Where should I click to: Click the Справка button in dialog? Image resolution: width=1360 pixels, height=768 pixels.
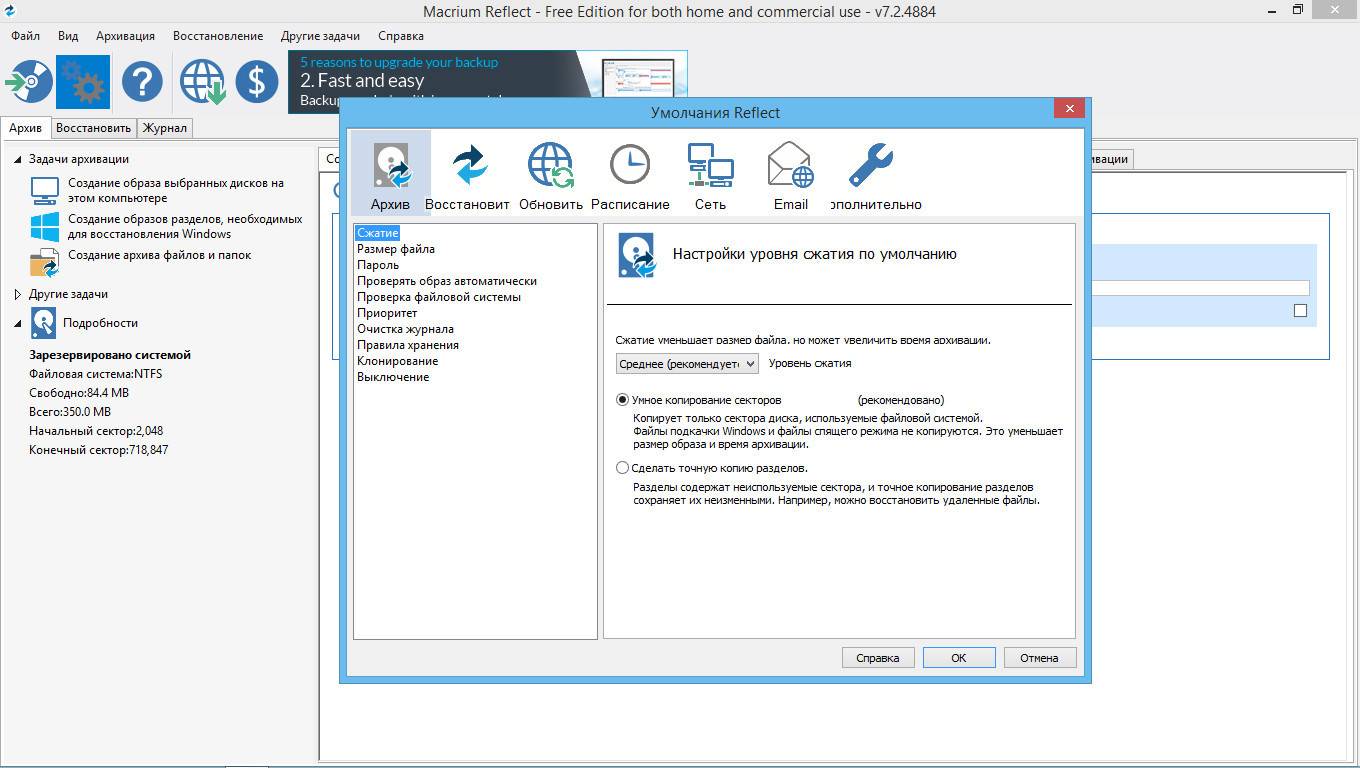pyautogui.click(x=878, y=658)
